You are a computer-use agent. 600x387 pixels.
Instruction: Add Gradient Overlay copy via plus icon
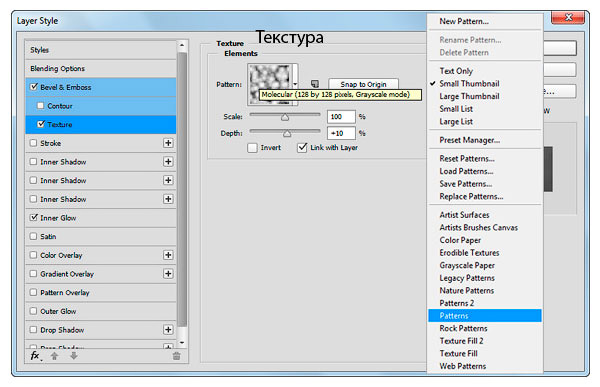[168, 274]
